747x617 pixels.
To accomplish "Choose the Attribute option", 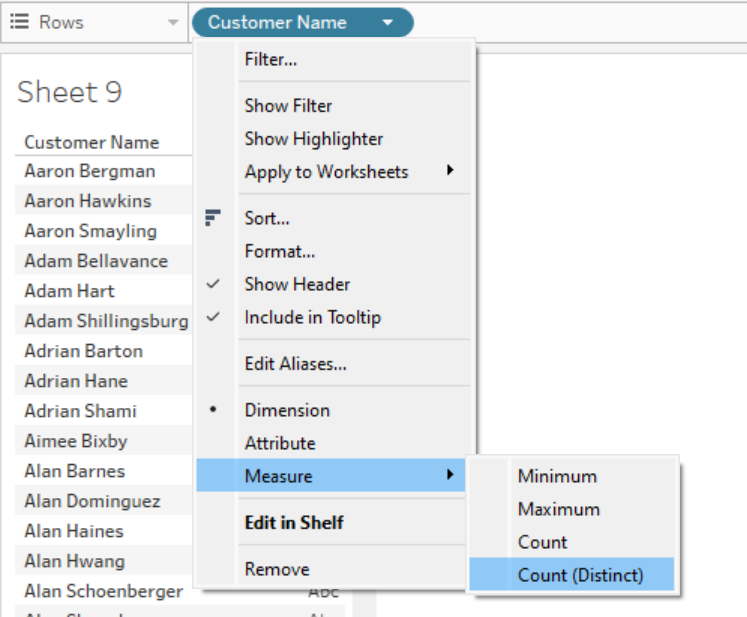I will (x=280, y=443).
